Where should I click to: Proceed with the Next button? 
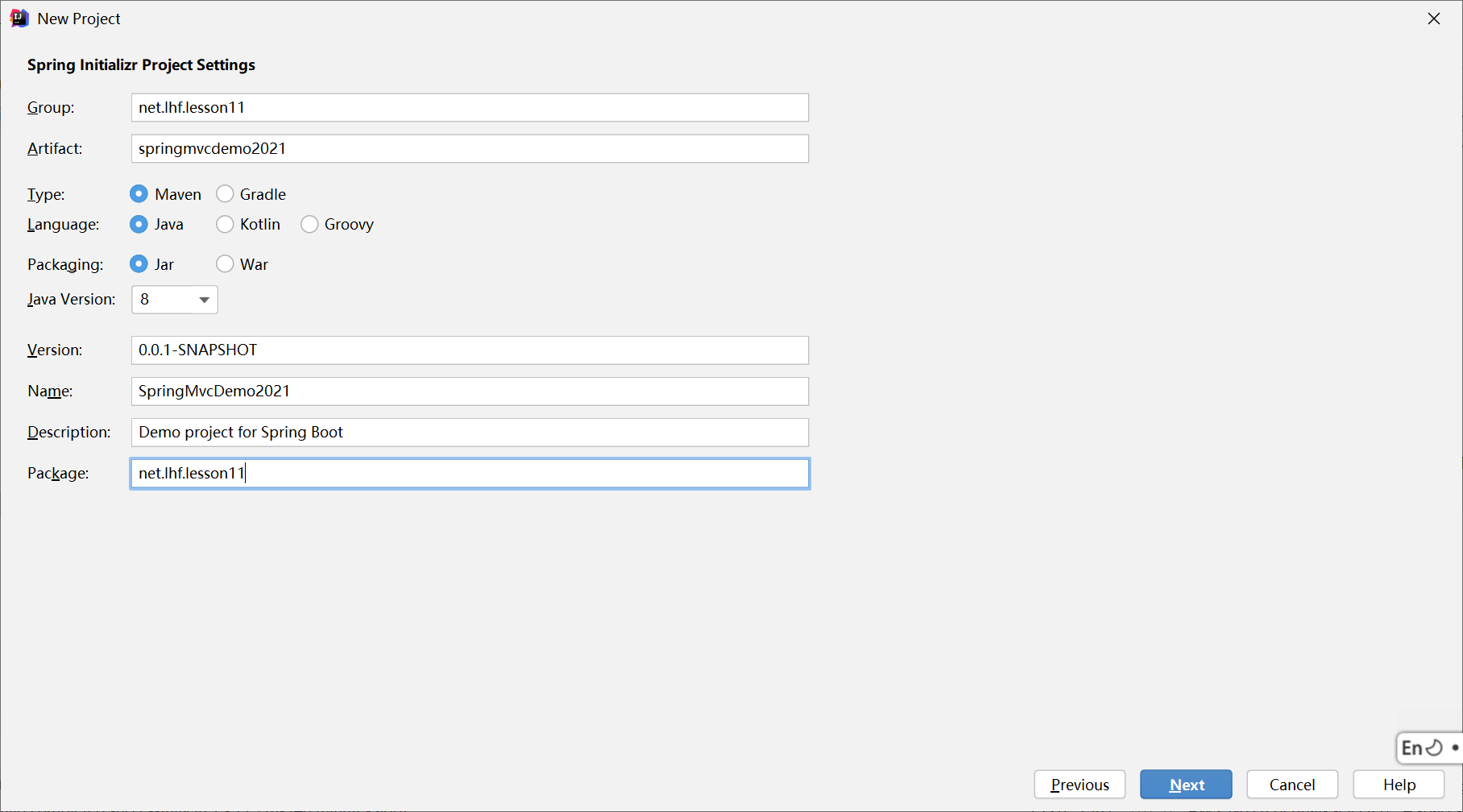click(x=1186, y=785)
